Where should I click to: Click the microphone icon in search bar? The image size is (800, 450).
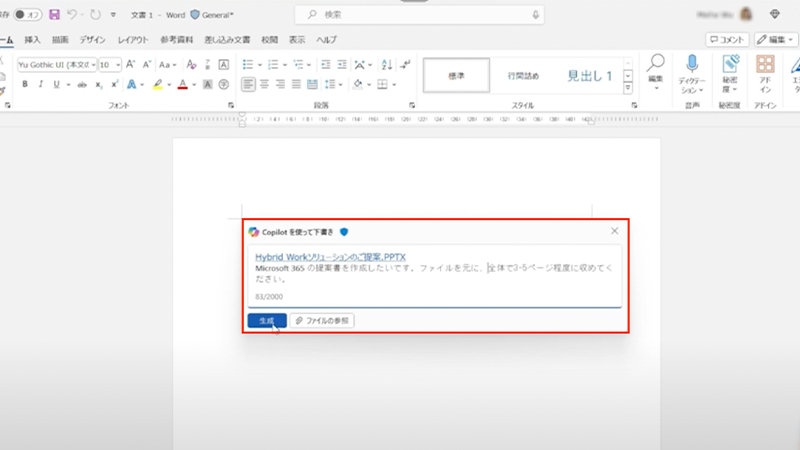536,15
